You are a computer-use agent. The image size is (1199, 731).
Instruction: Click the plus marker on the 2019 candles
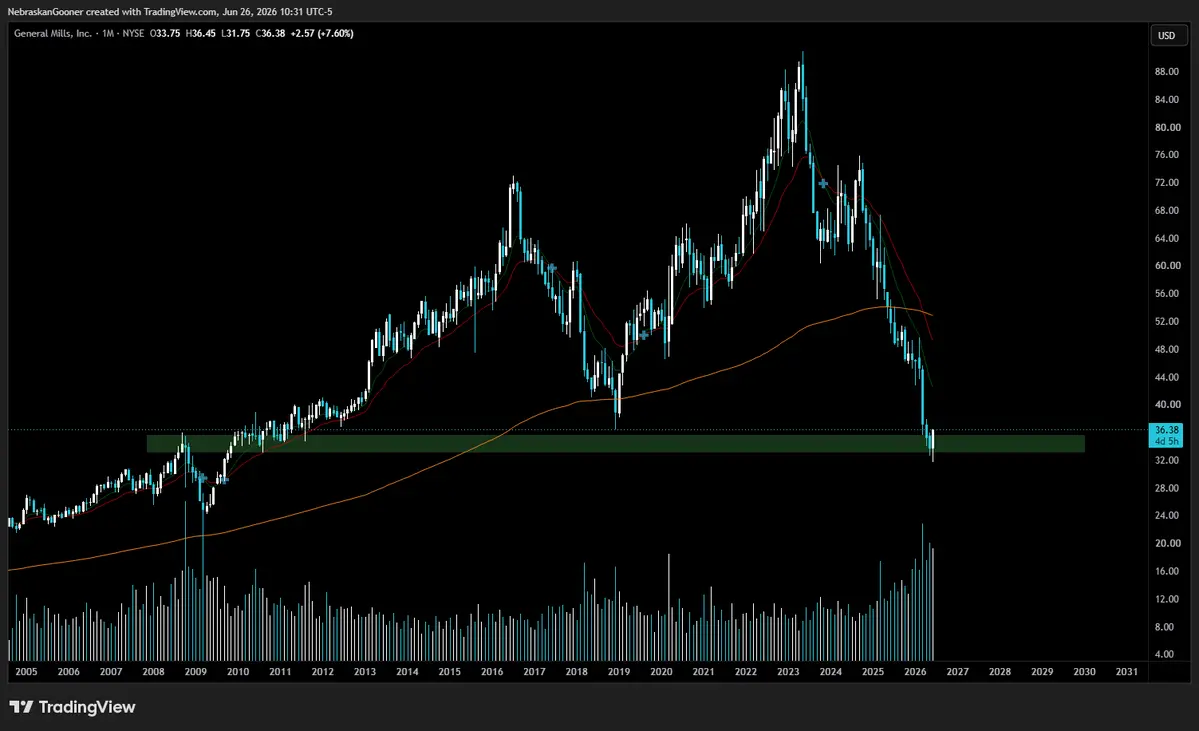click(x=644, y=335)
